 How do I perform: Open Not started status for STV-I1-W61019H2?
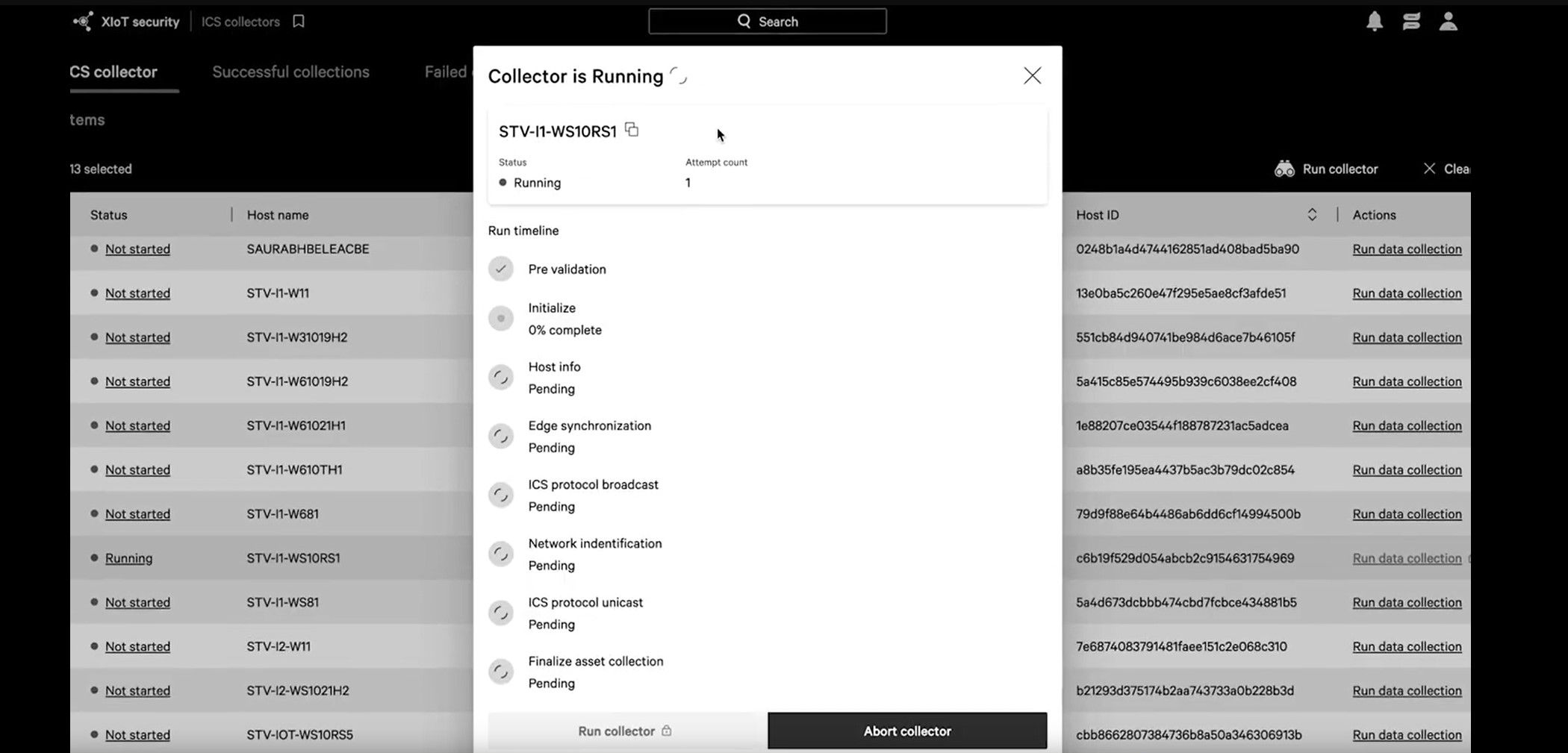[x=137, y=381]
